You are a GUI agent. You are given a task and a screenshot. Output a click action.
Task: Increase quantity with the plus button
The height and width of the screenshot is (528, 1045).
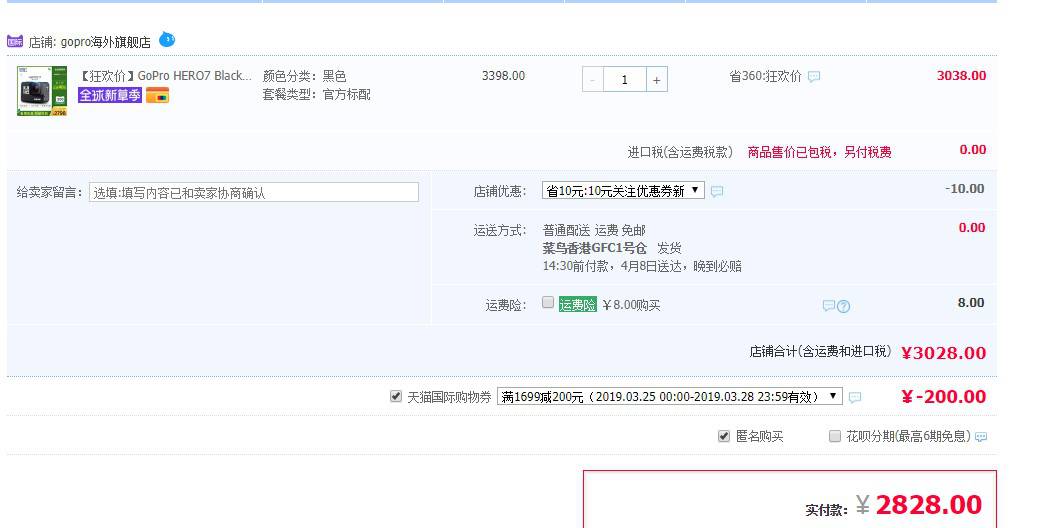(656, 80)
